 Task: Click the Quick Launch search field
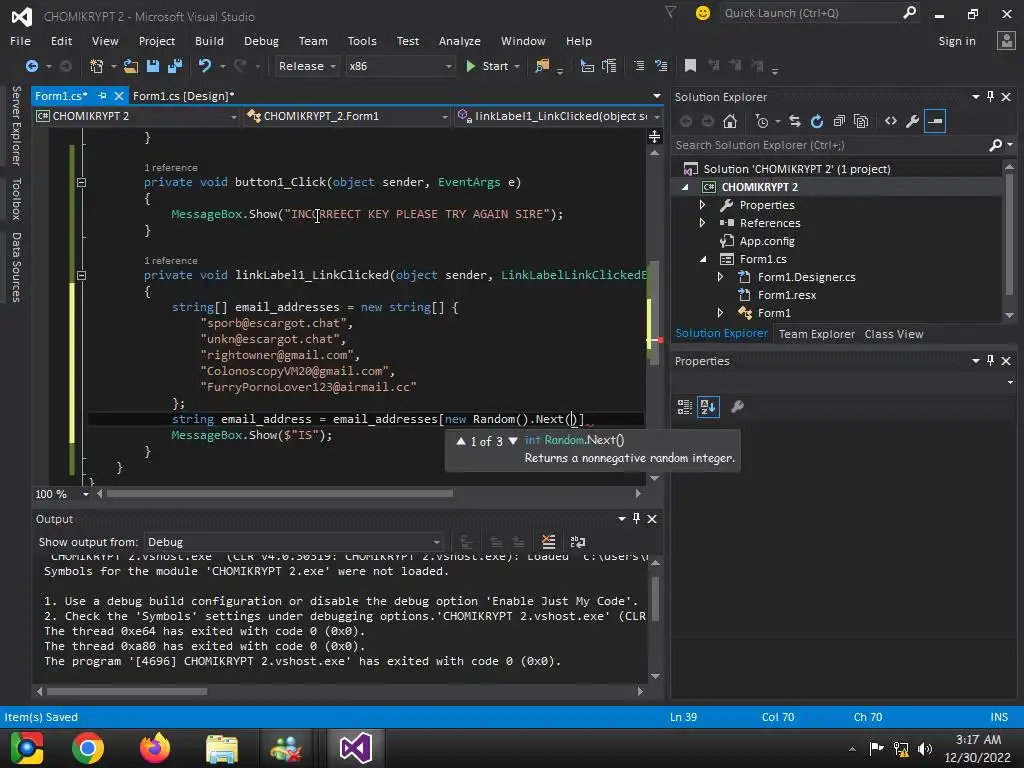click(x=810, y=13)
